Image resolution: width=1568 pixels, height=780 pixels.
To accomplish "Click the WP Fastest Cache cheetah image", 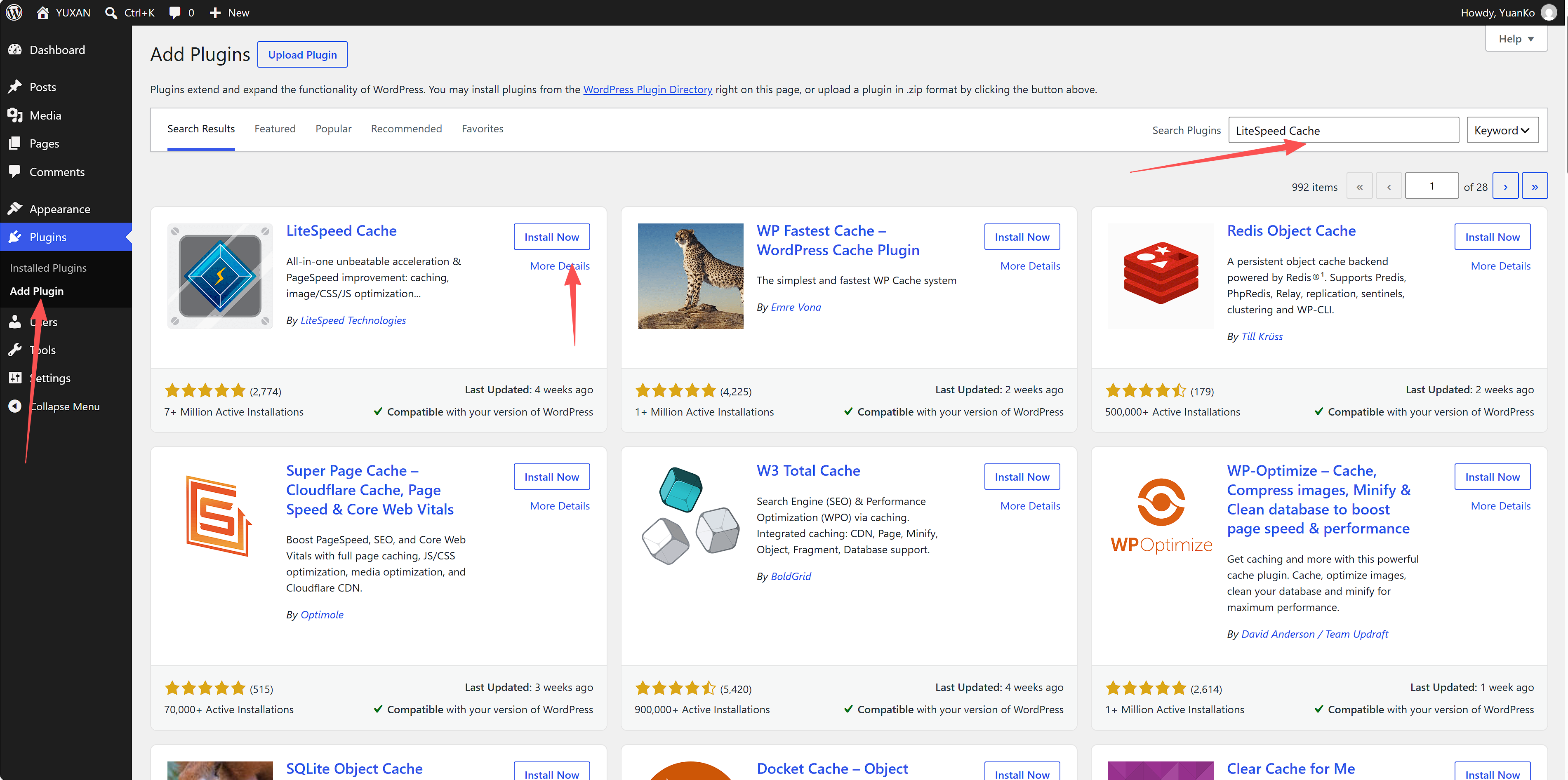I will [691, 276].
